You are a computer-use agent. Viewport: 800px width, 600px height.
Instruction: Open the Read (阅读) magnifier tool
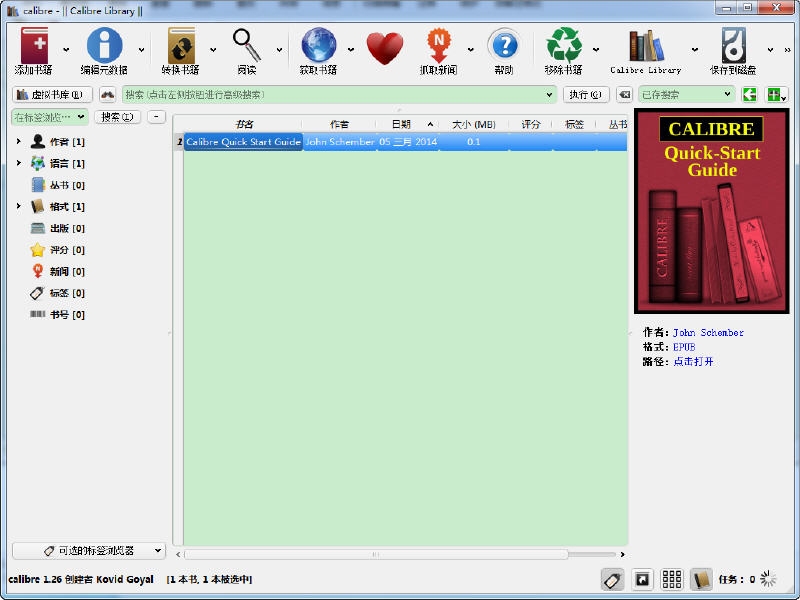click(247, 45)
